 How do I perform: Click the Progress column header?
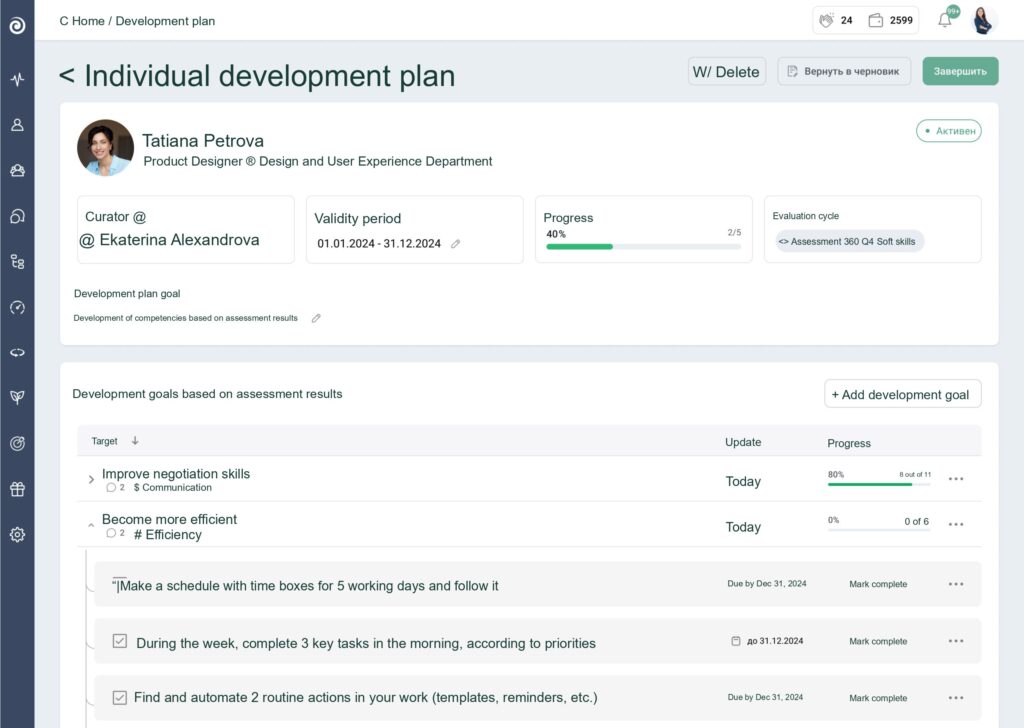[x=849, y=443]
